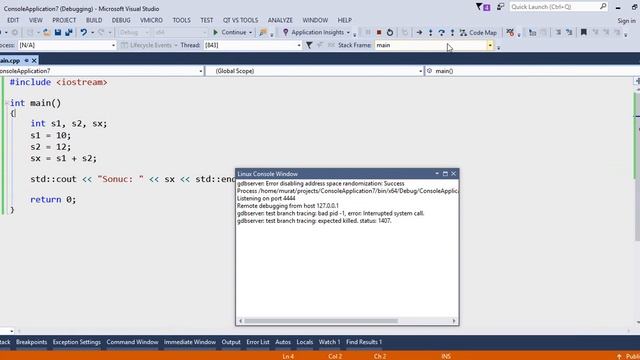Open the Stack Frame dropdown arrow
This screenshot has height=360, width=640.
[490, 45]
